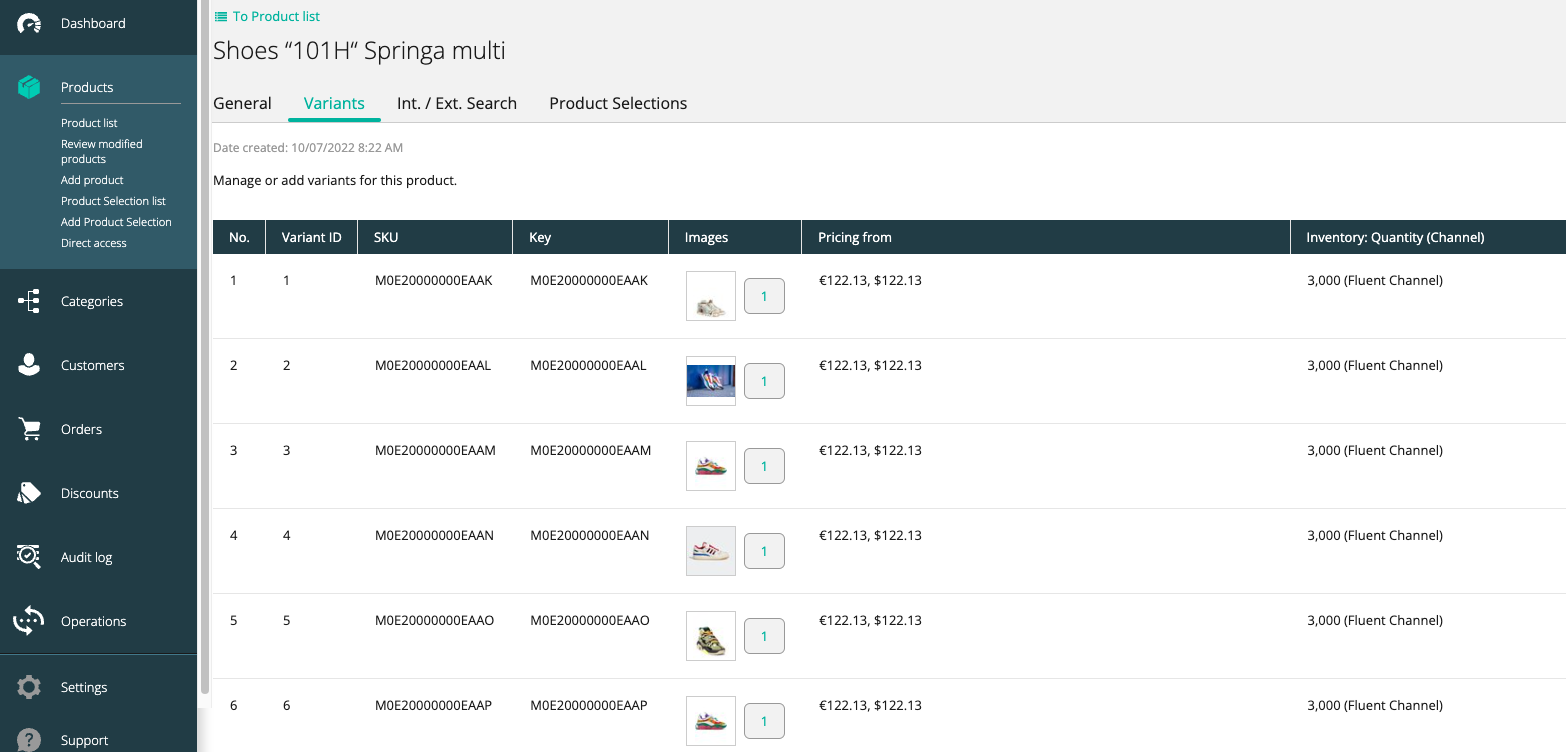Click the SKU column header

[x=386, y=237]
